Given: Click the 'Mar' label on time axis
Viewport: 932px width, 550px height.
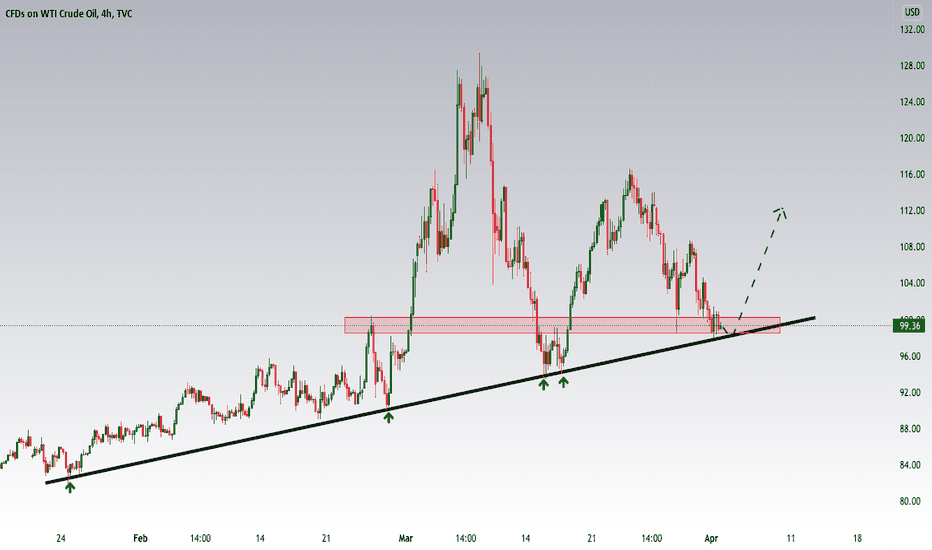Looking at the screenshot, I should (405, 538).
